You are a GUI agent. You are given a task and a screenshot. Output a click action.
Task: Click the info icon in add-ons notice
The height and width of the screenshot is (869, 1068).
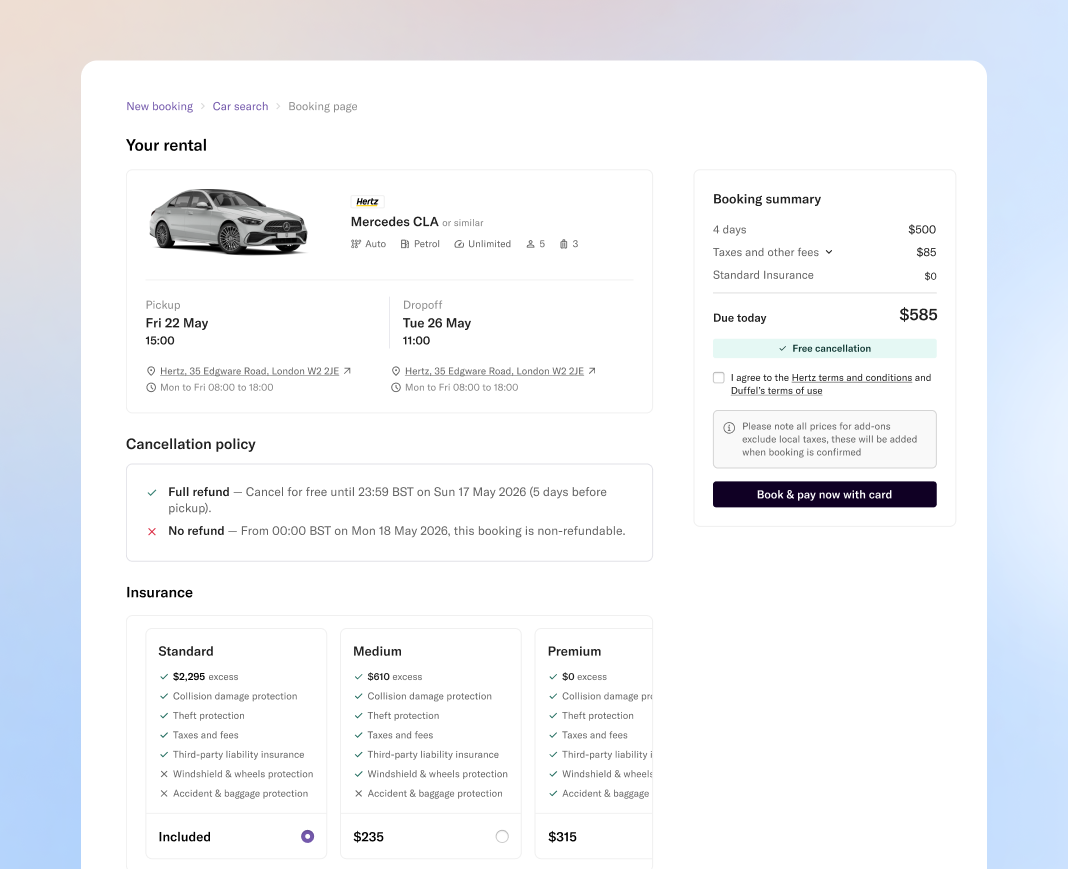729,428
